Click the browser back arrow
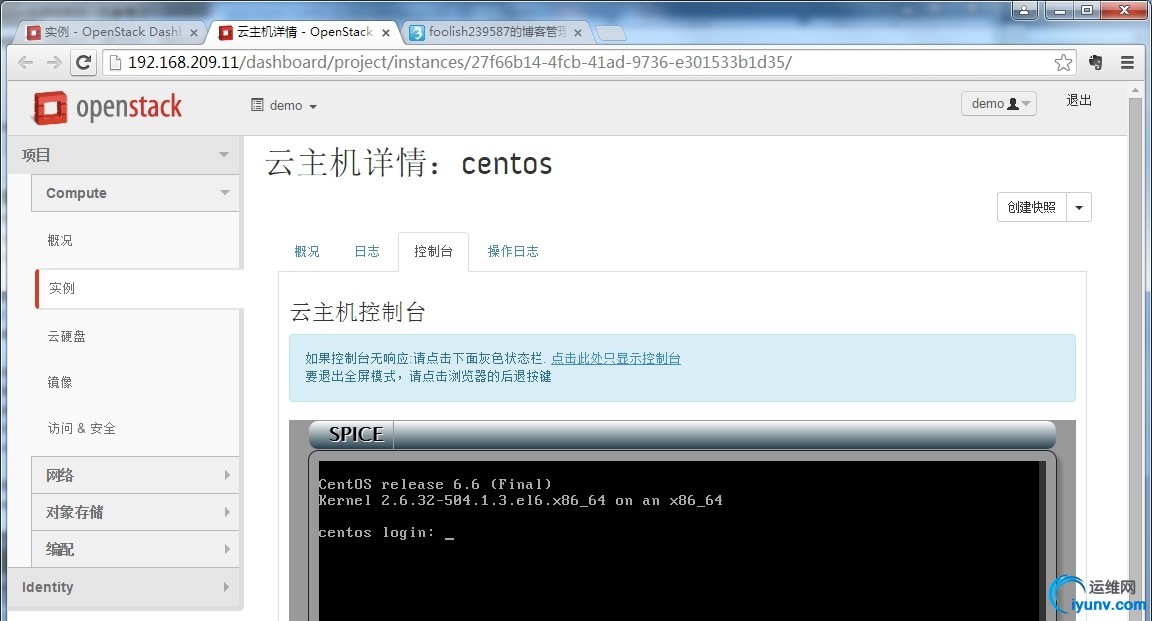The width and height of the screenshot is (1152, 621). tap(26, 62)
